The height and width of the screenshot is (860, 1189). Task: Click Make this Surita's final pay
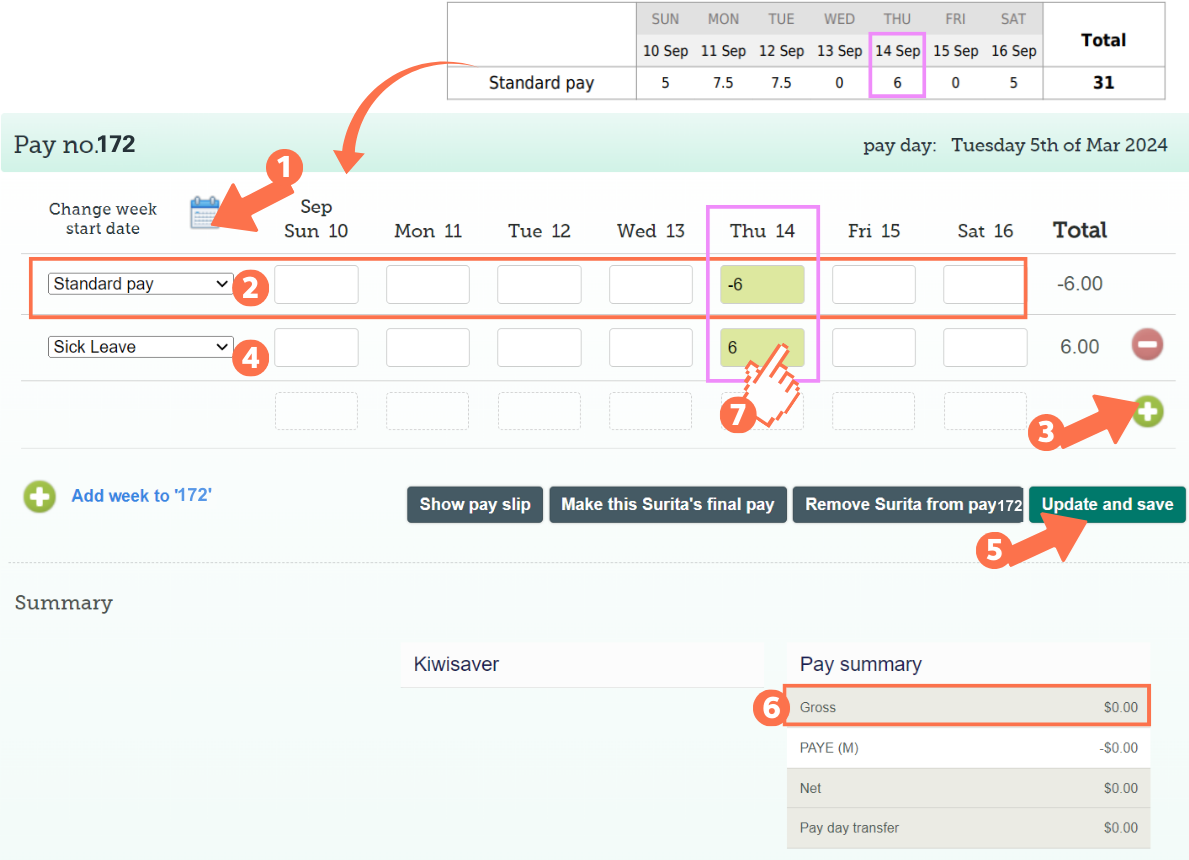pyautogui.click(x=667, y=504)
